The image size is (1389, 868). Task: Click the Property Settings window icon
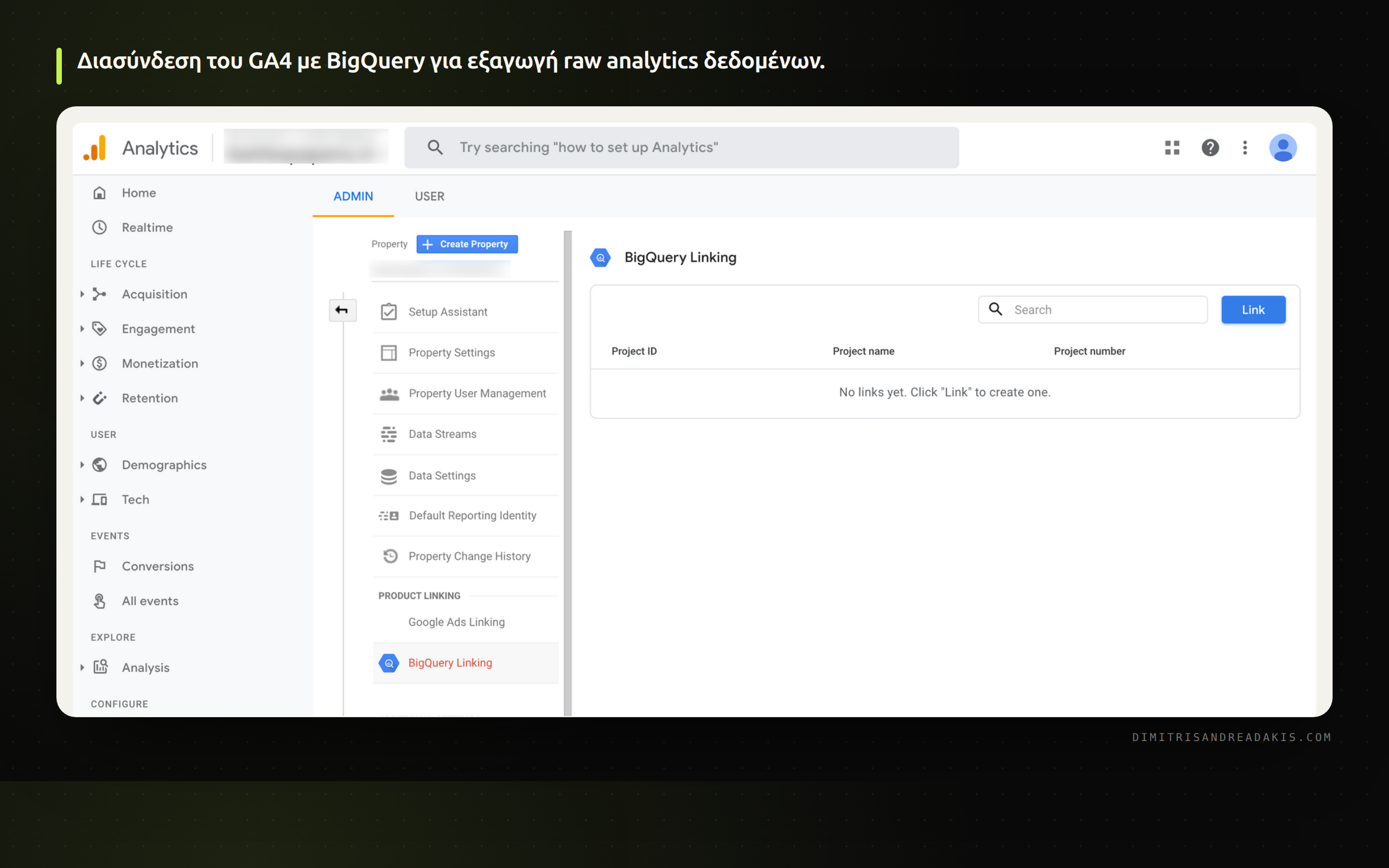click(x=388, y=353)
